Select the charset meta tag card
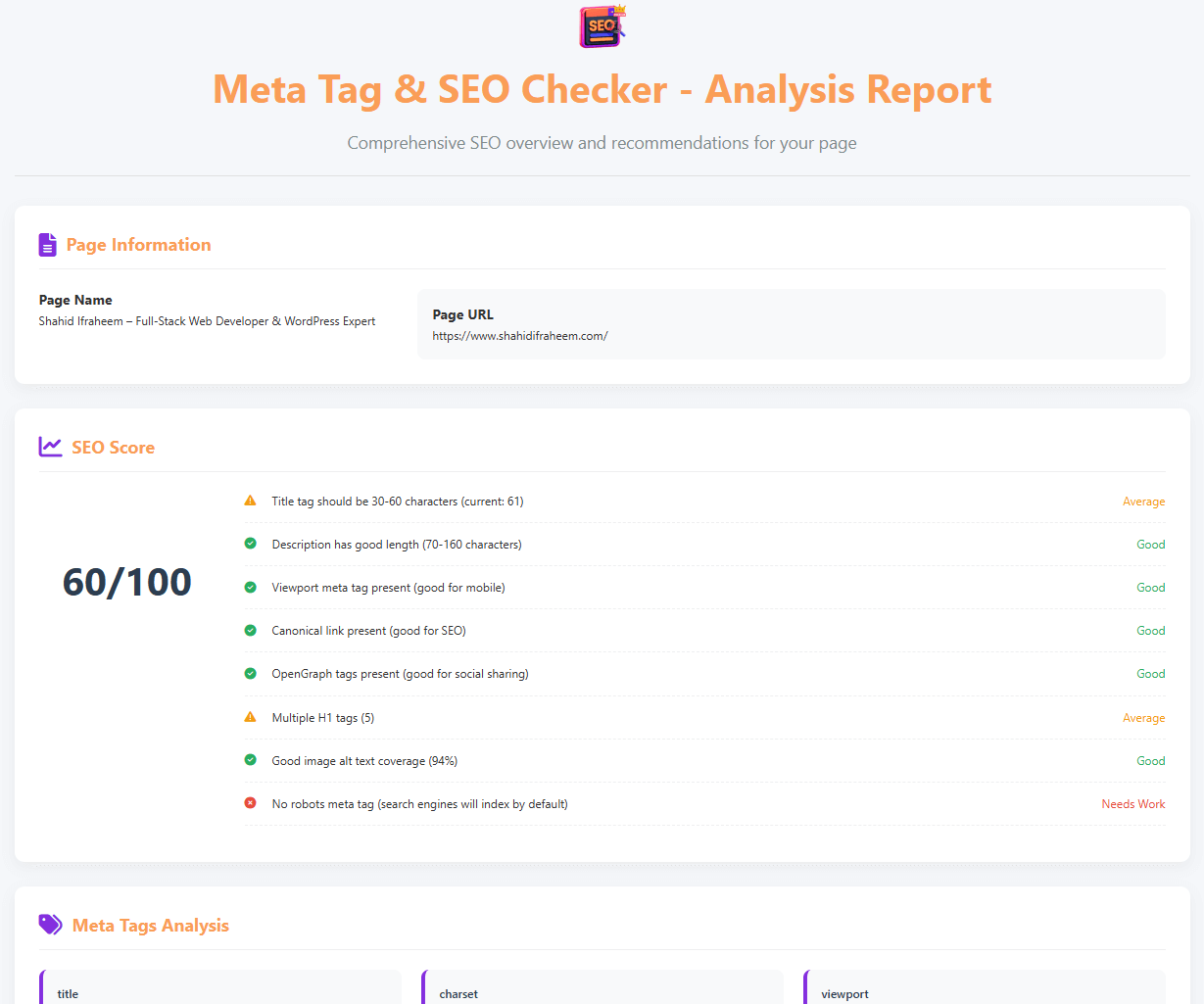This screenshot has width=1204, height=1004. tap(602, 989)
